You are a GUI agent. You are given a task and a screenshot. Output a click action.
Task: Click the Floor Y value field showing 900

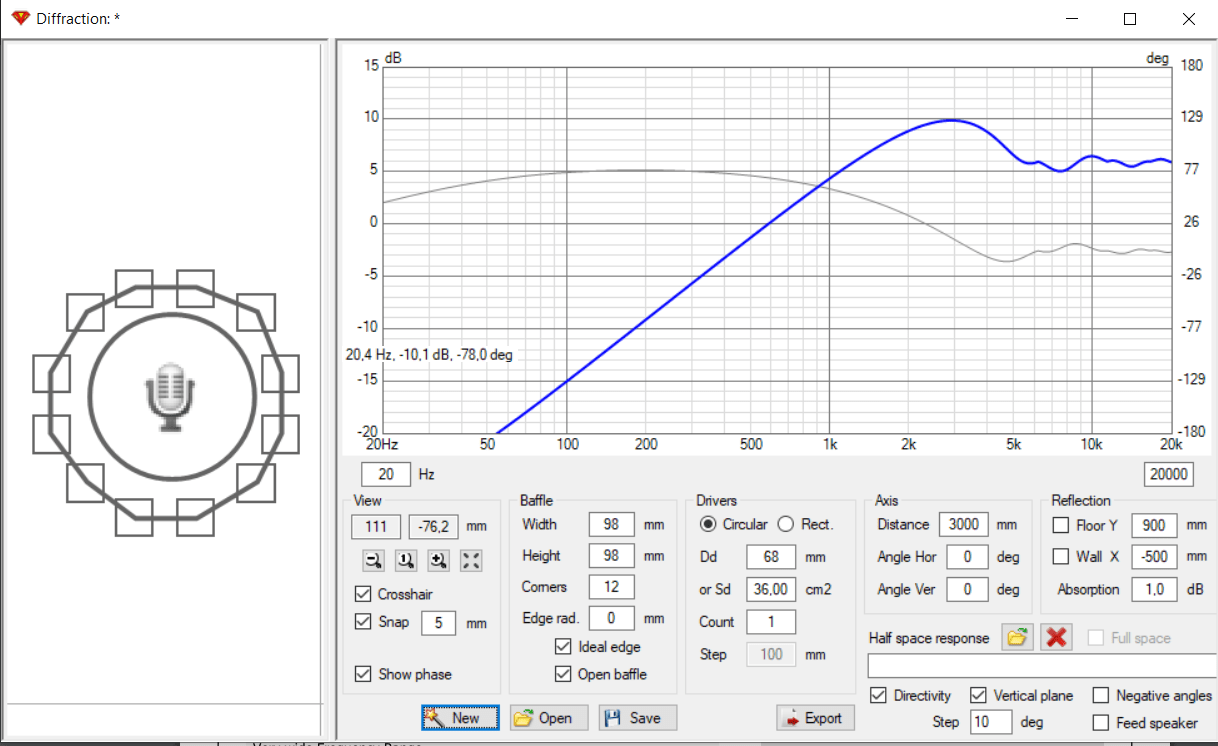pyautogui.click(x=1155, y=525)
